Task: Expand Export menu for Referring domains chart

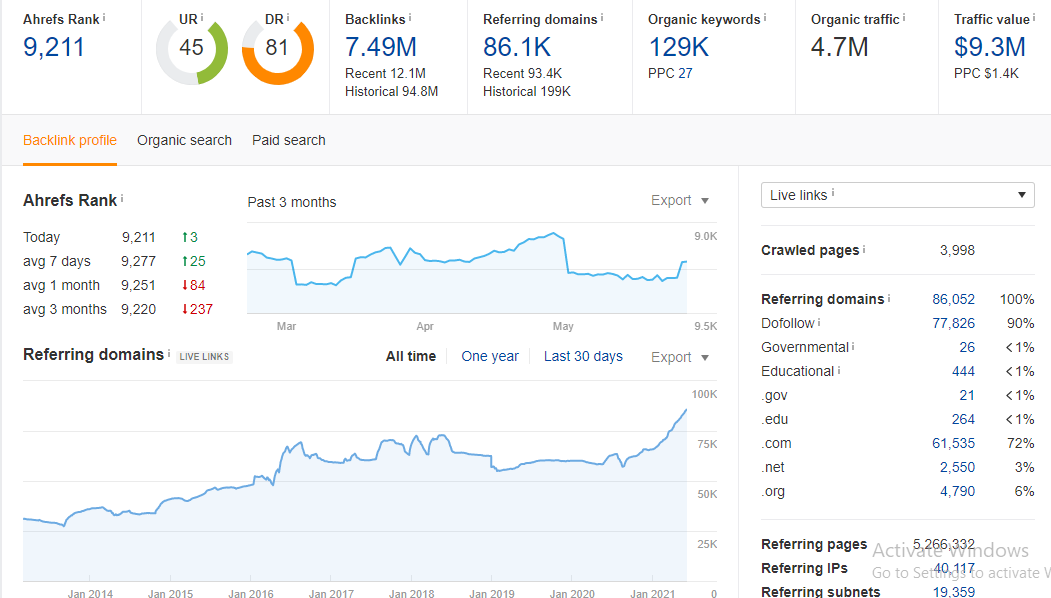Action: [x=680, y=357]
